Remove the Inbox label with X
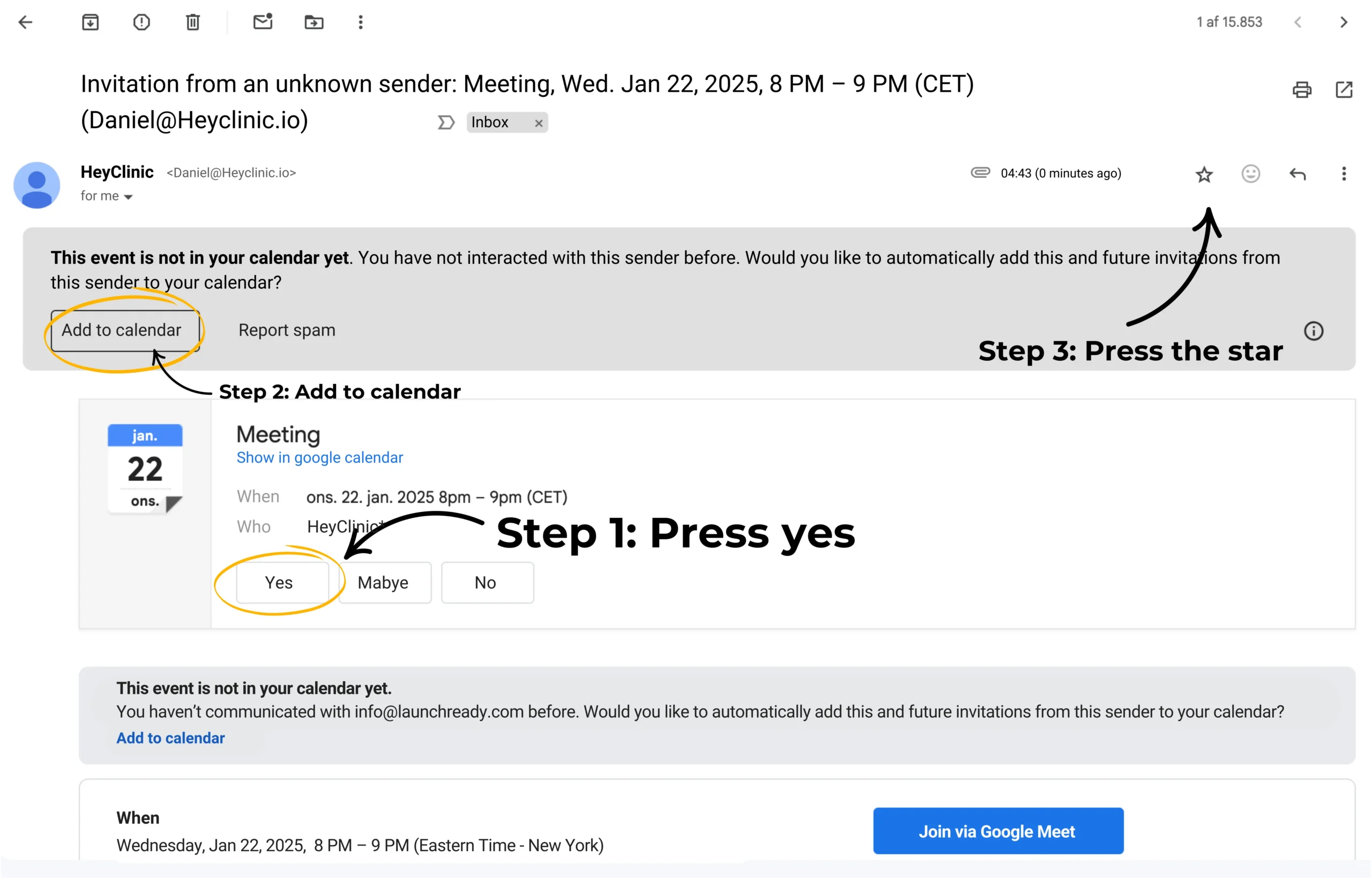The height and width of the screenshot is (878, 1372). click(538, 123)
